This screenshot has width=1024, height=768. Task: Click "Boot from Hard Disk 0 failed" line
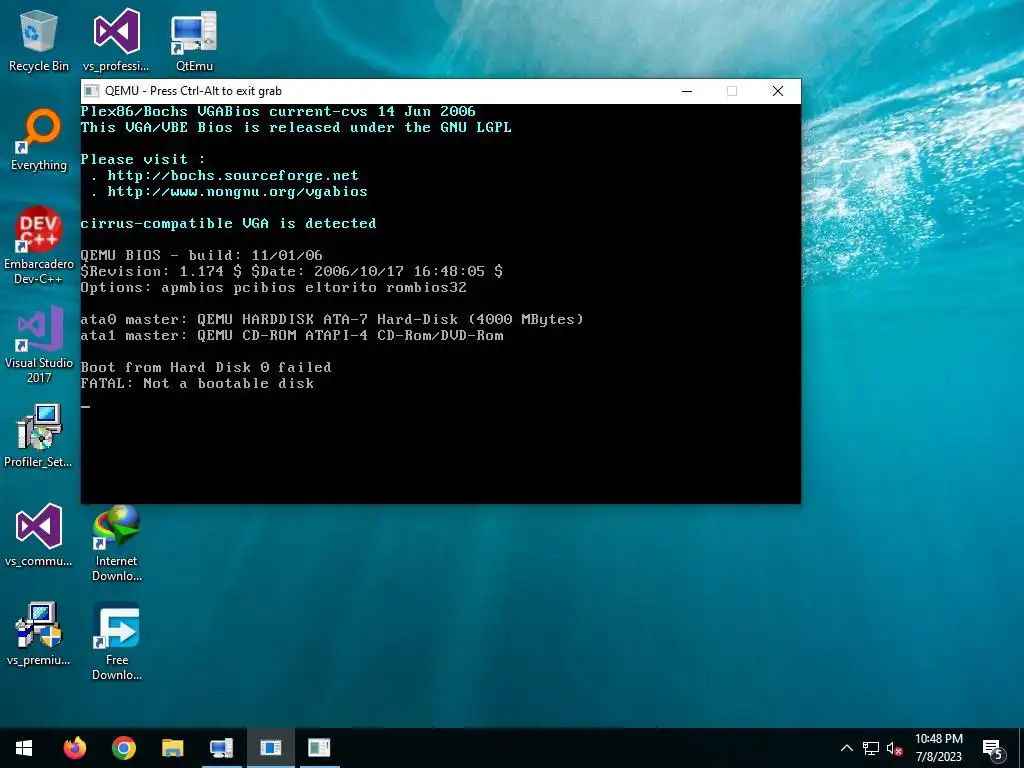pos(206,368)
